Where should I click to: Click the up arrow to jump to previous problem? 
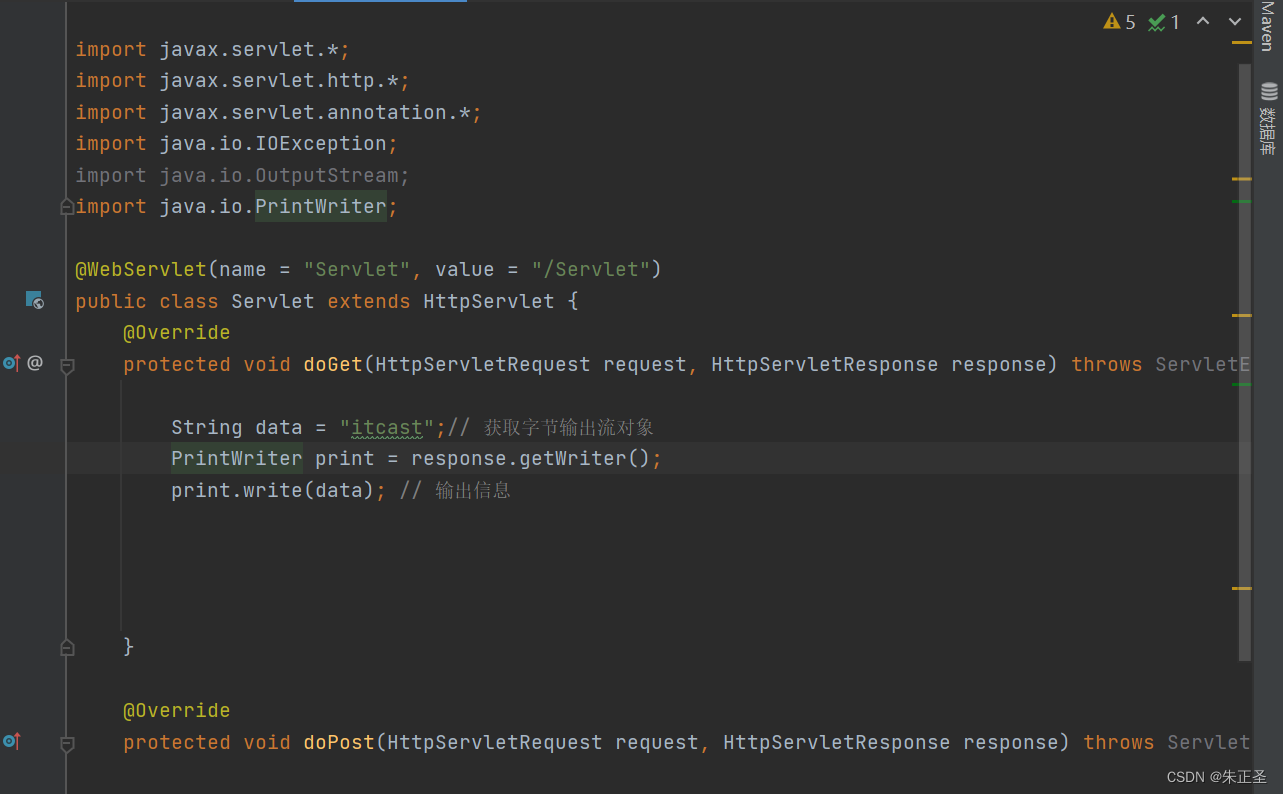coord(1203,21)
